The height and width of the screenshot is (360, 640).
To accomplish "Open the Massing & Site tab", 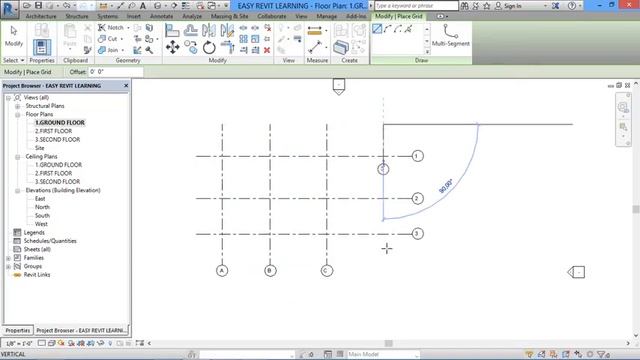I will pyautogui.click(x=229, y=16).
